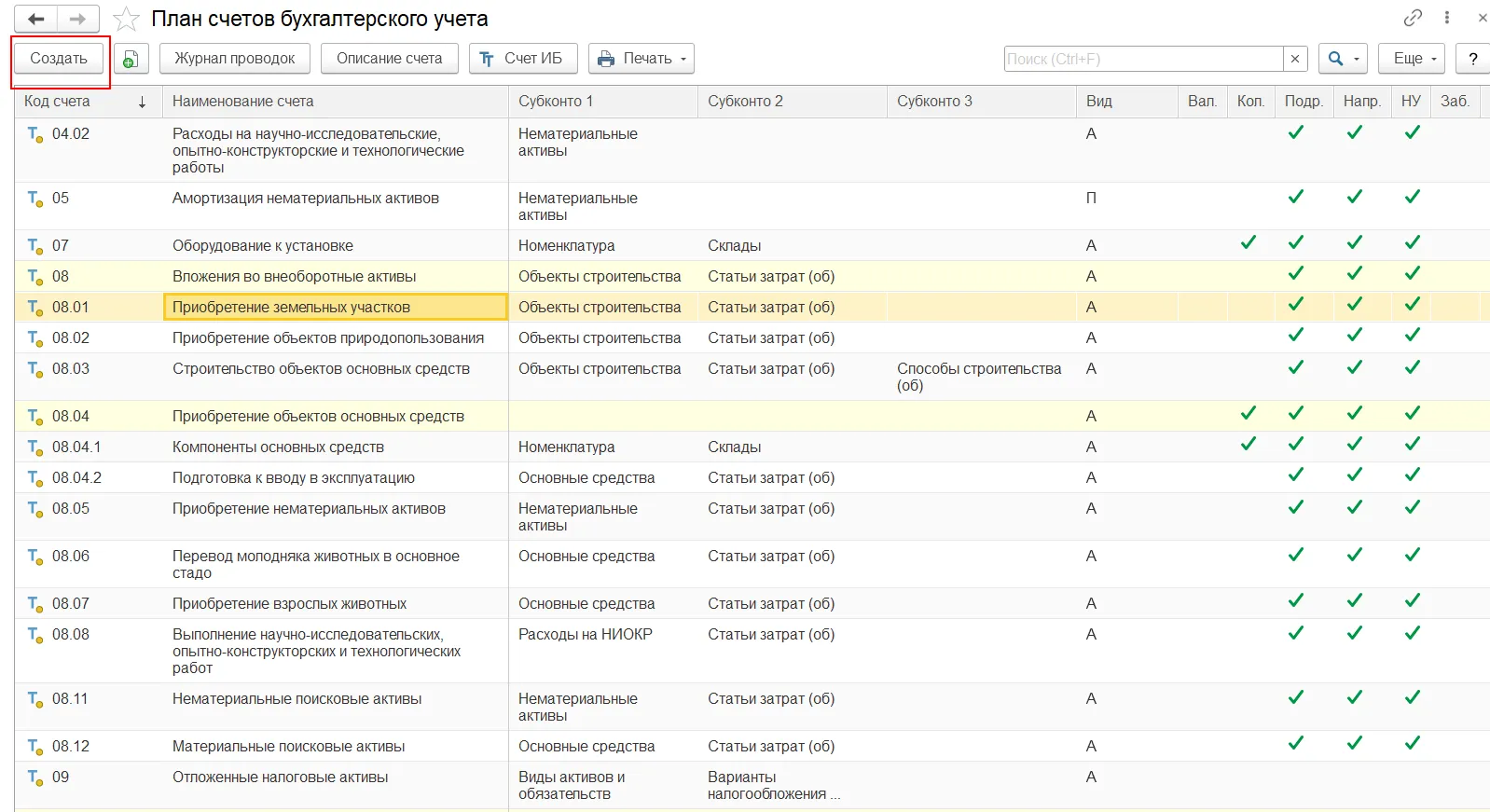Click the account icon of row 09

click(35, 778)
